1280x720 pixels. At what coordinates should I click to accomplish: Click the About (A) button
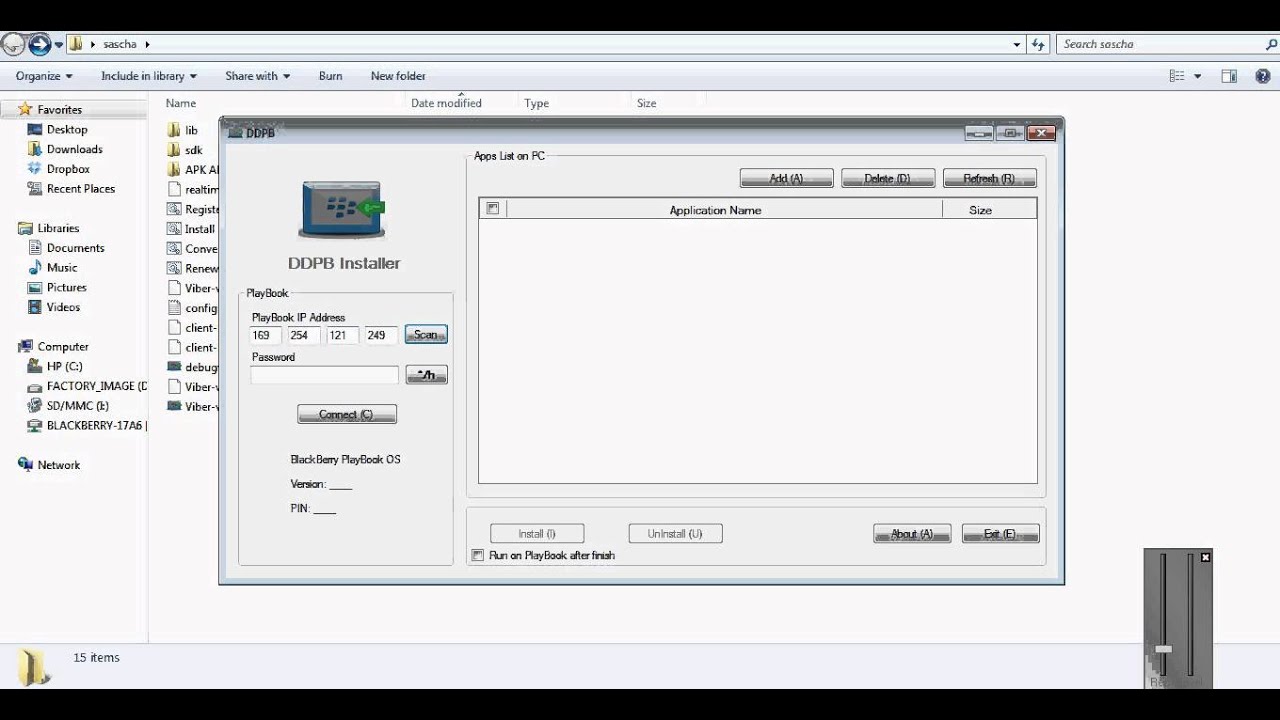click(x=912, y=534)
